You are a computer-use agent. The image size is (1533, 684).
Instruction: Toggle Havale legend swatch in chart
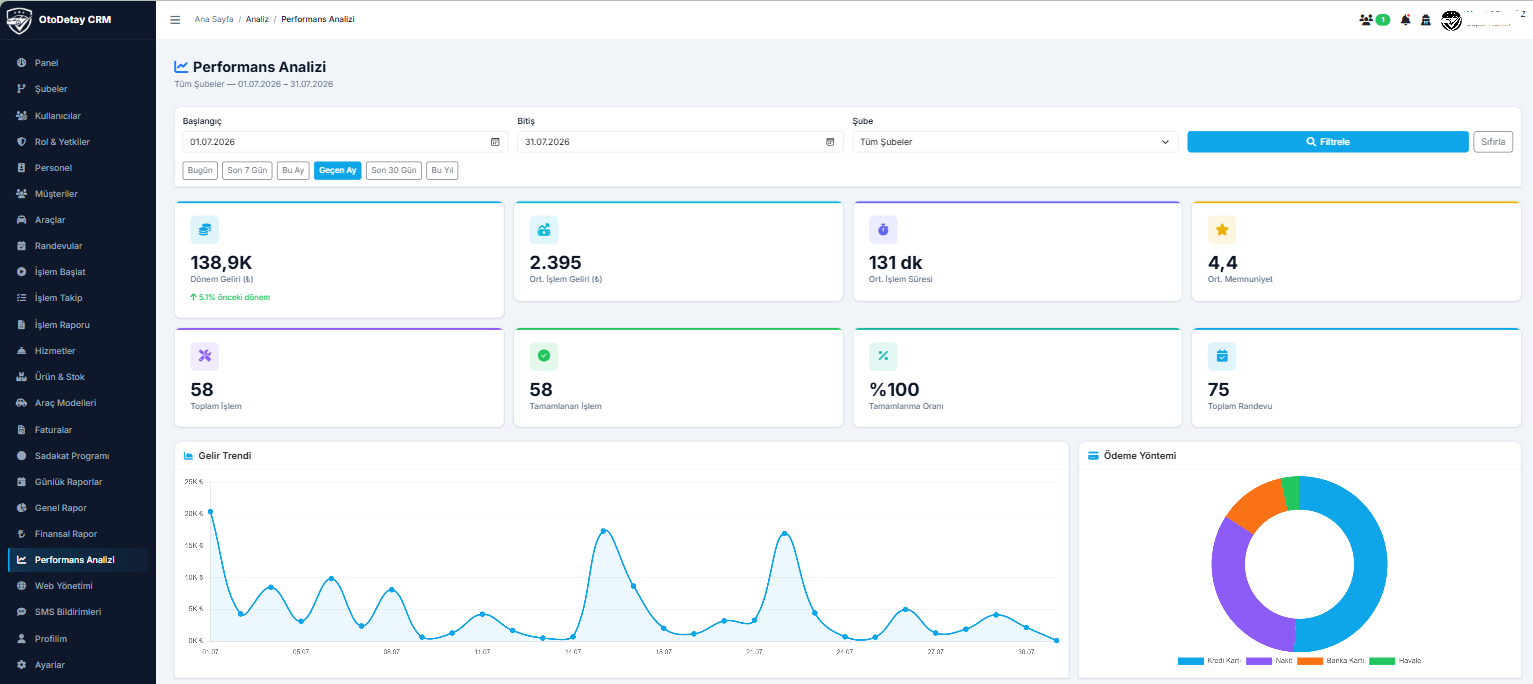[x=1382, y=661]
